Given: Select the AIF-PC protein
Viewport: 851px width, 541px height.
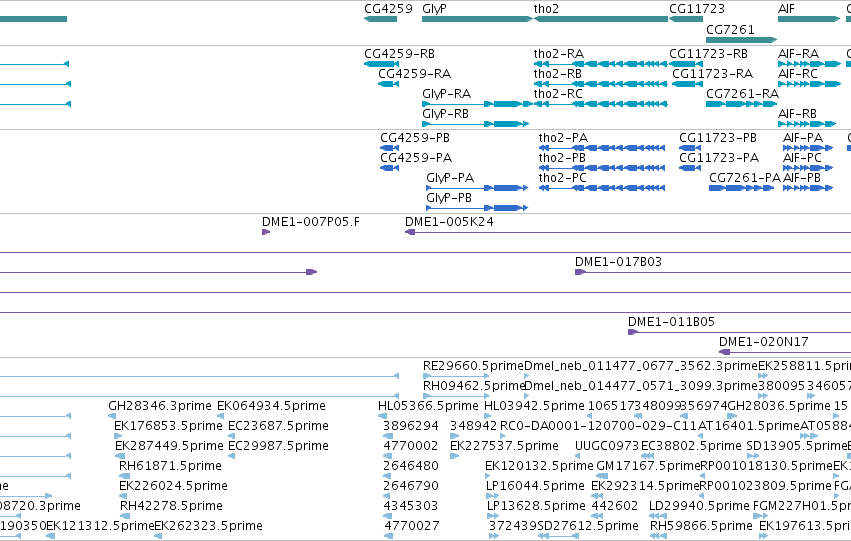Looking at the screenshot, I should tap(808, 168).
